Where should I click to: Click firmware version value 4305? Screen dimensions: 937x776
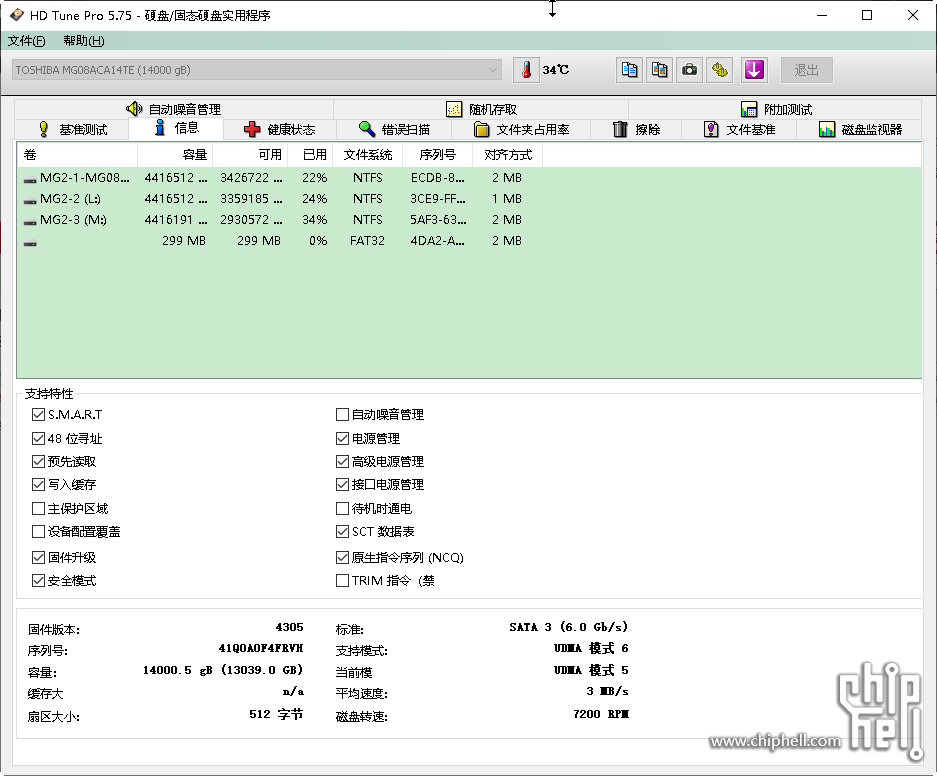pos(289,627)
